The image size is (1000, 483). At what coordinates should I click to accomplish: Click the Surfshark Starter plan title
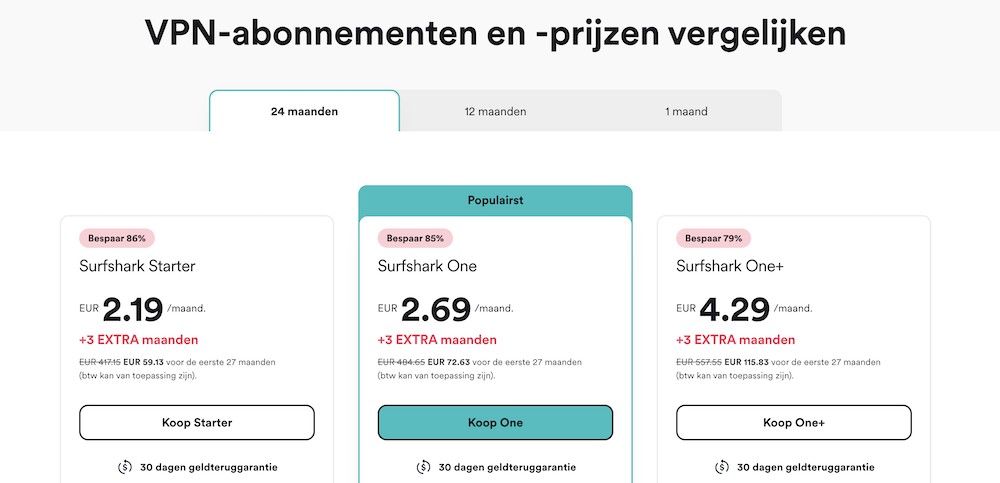tap(137, 266)
